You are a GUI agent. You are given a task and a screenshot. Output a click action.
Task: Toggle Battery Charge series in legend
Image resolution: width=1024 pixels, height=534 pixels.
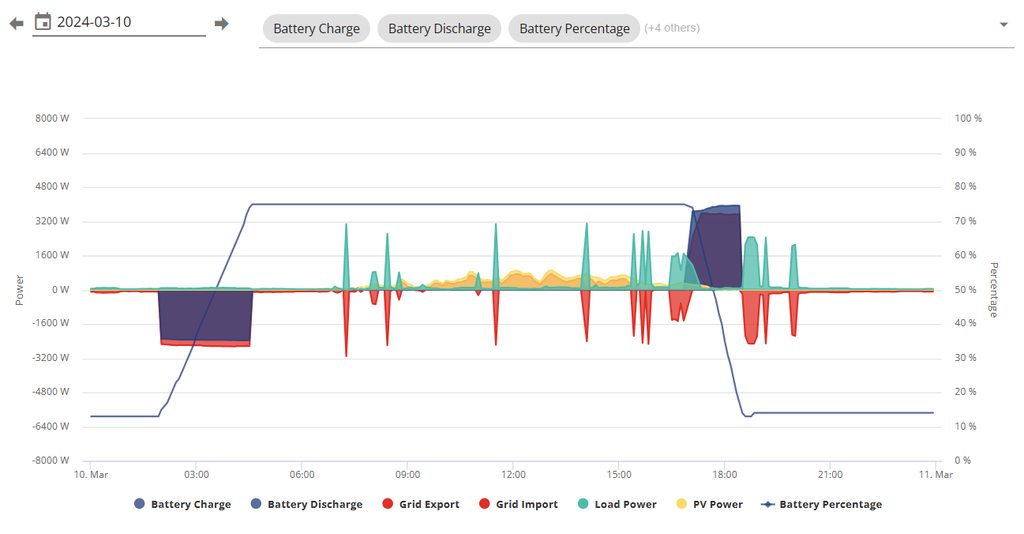[x=190, y=505]
